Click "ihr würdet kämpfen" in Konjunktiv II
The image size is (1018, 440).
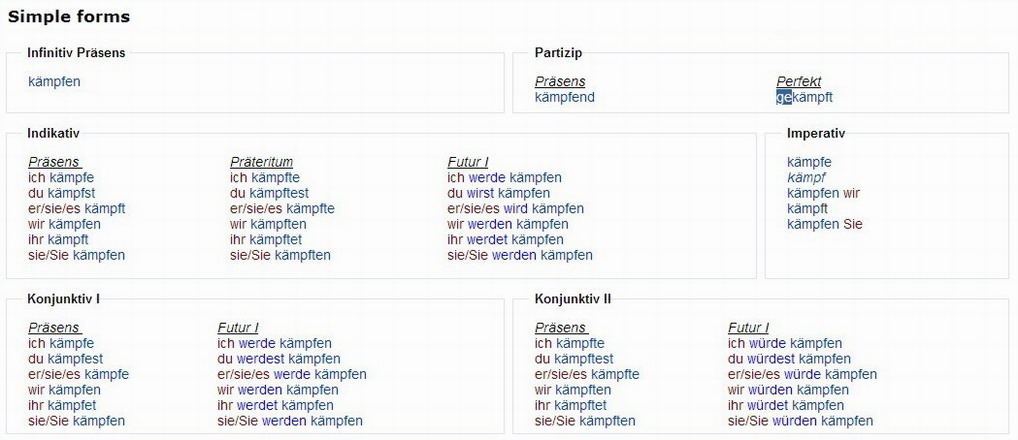coord(785,405)
